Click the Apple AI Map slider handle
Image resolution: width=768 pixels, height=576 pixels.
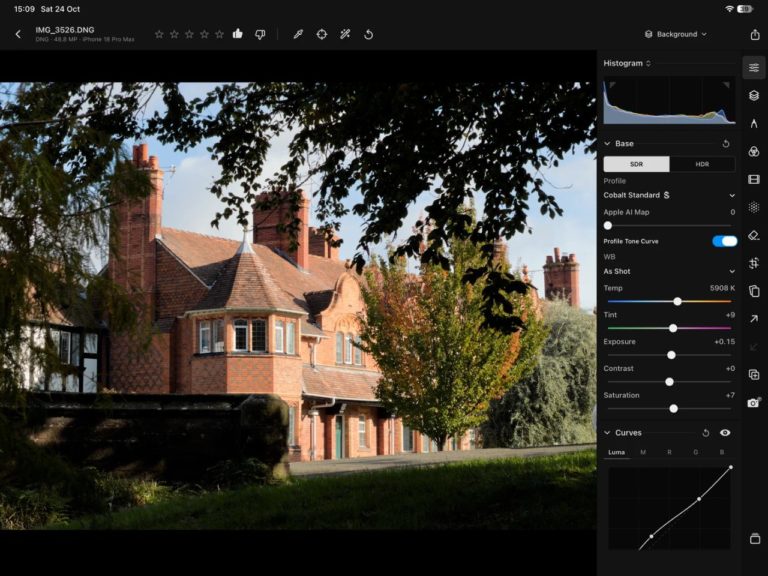[x=608, y=225]
